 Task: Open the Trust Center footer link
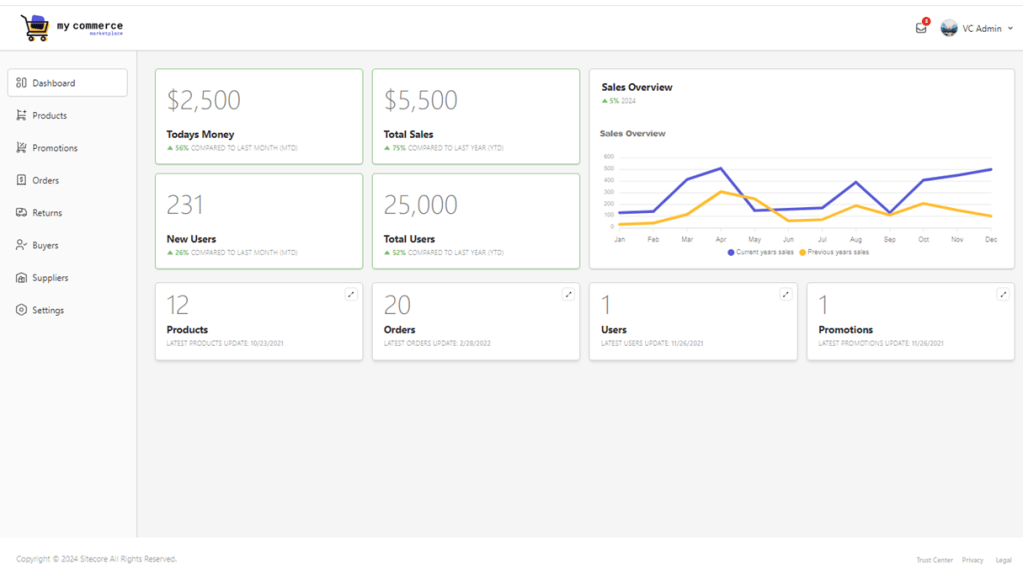[x=934, y=560]
